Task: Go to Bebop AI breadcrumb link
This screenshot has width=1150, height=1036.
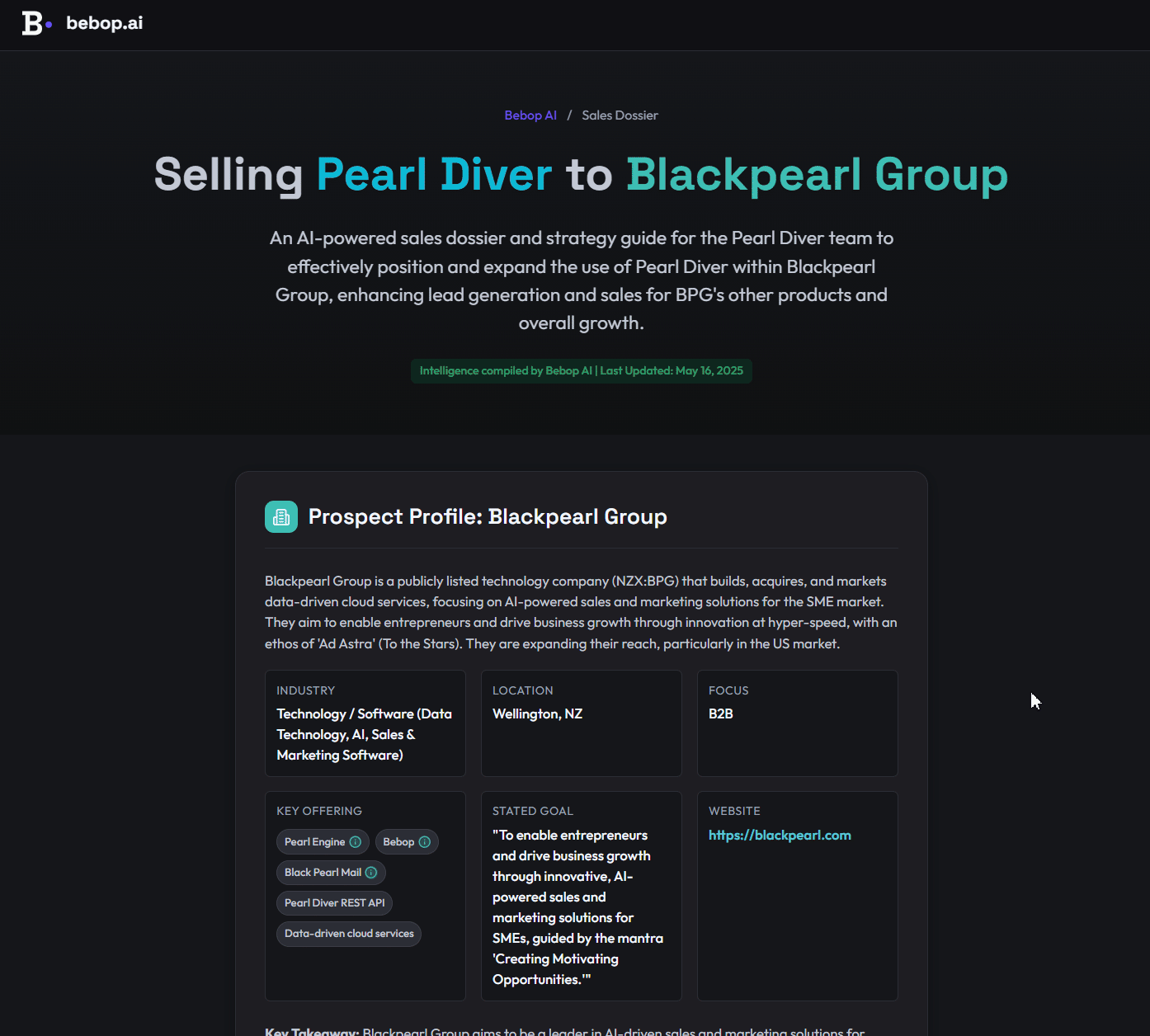Action: point(530,115)
